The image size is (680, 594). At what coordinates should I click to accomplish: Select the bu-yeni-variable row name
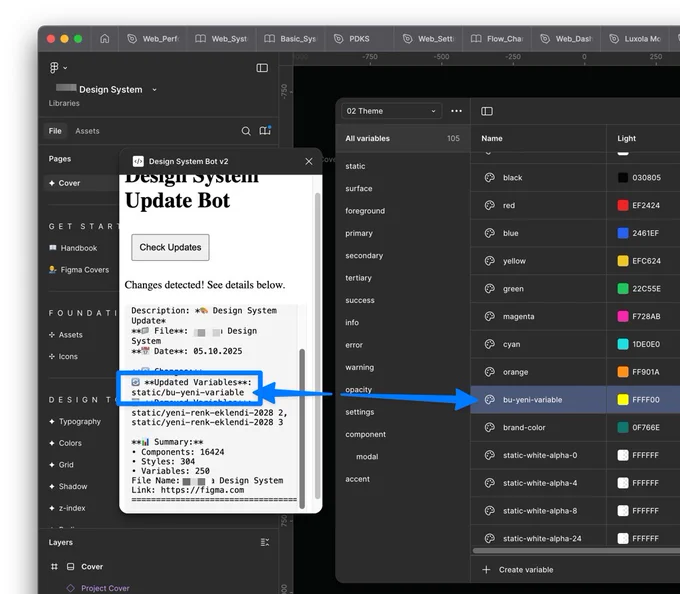532,400
